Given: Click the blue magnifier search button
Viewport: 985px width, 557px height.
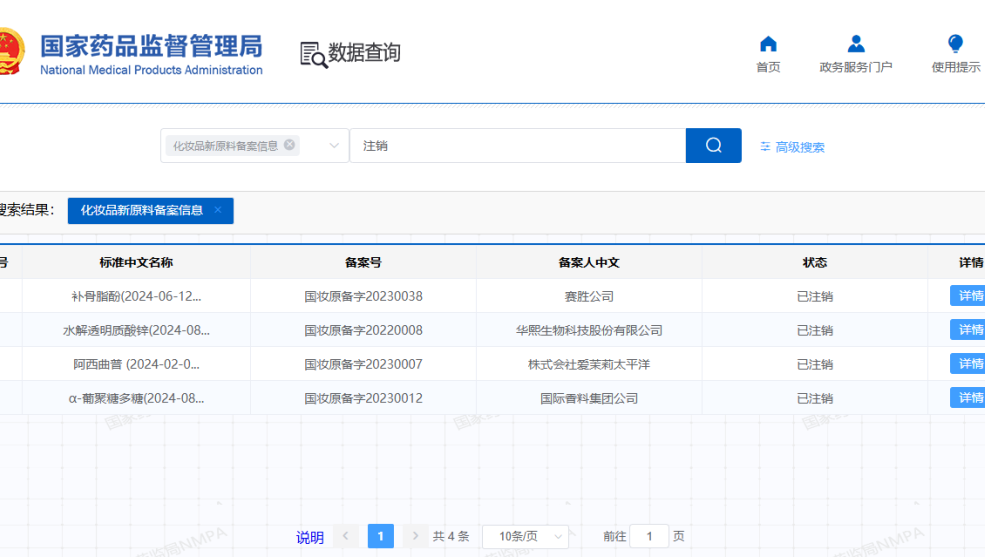Looking at the screenshot, I should pos(713,146).
